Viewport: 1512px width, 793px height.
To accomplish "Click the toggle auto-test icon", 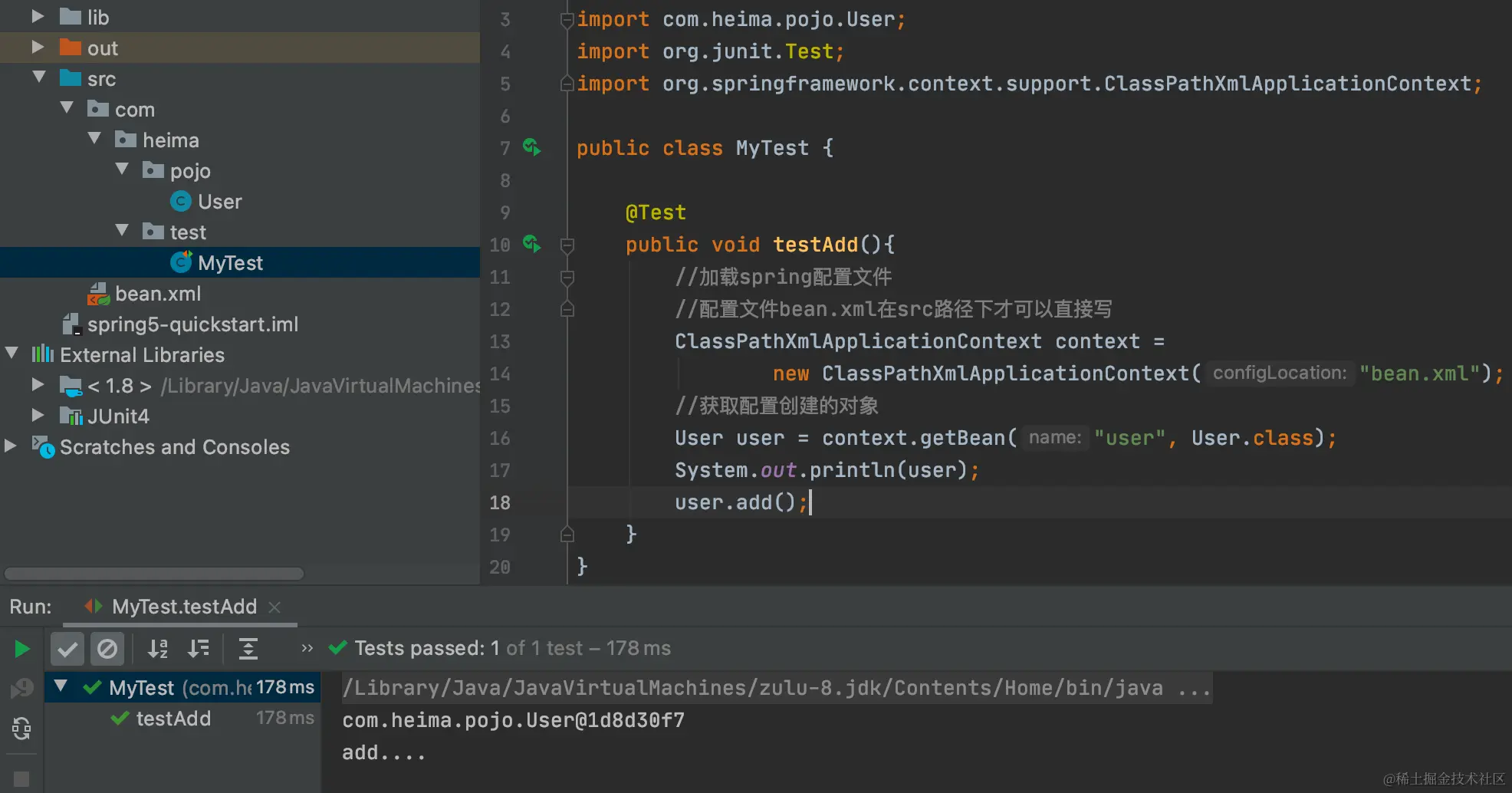I will tap(22, 728).
